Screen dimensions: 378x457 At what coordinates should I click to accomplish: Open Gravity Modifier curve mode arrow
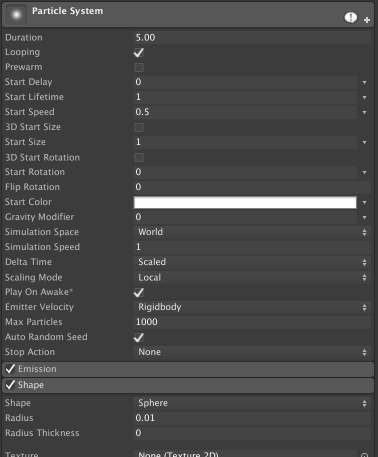364,217
